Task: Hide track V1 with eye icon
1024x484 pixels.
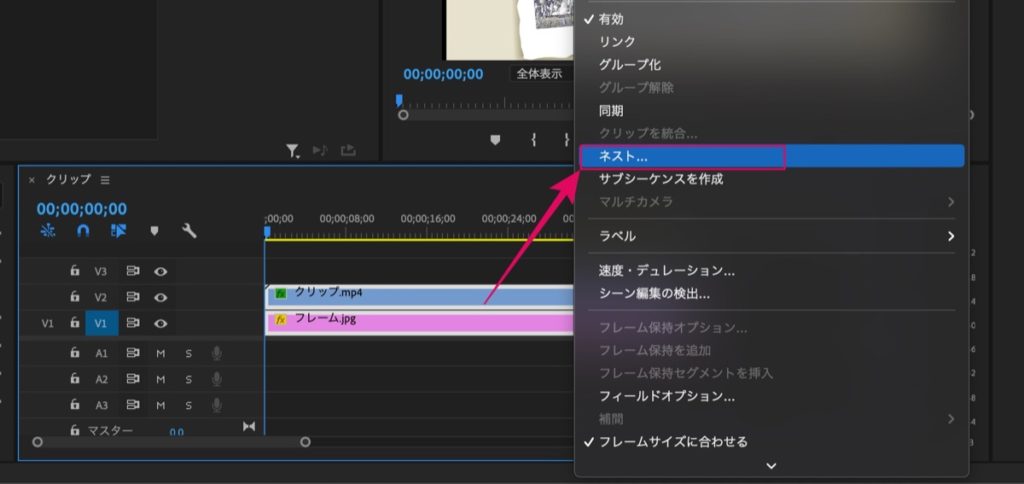Action: 161,323
